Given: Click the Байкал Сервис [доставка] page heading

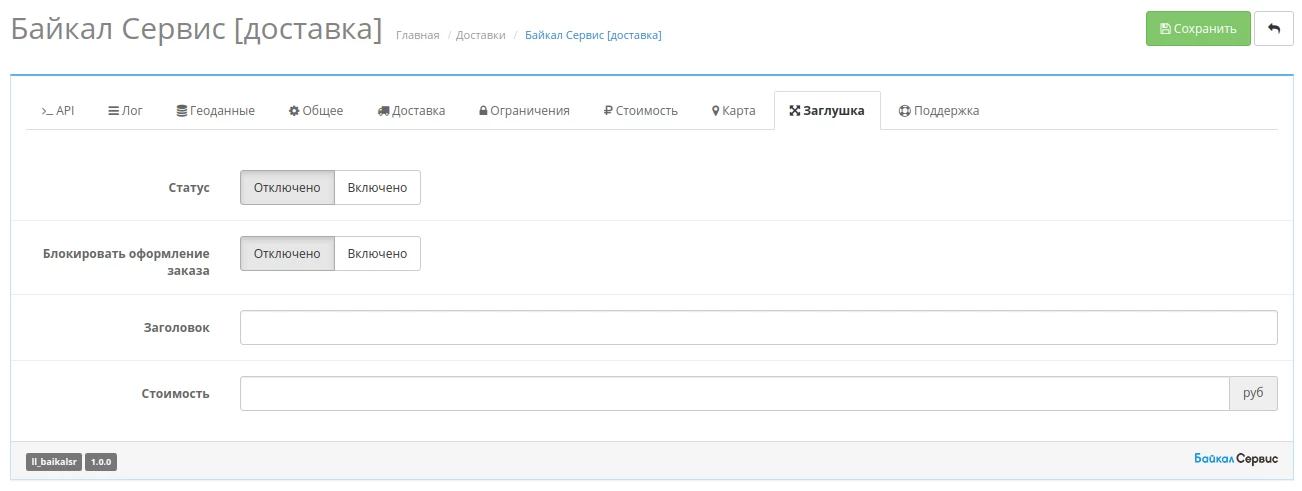Looking at the screenshot, I should point(196,30).
